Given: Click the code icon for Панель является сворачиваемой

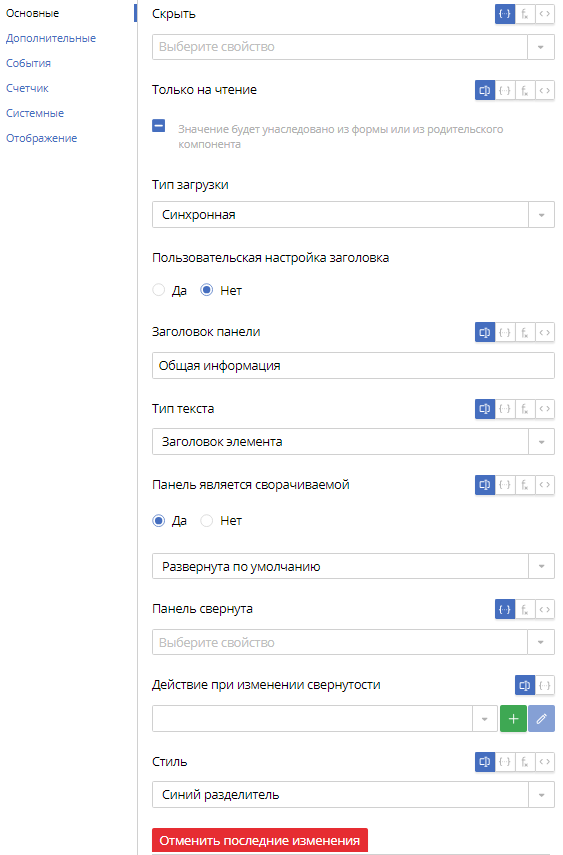Looking at the screenshot, I should coord(544,485).
